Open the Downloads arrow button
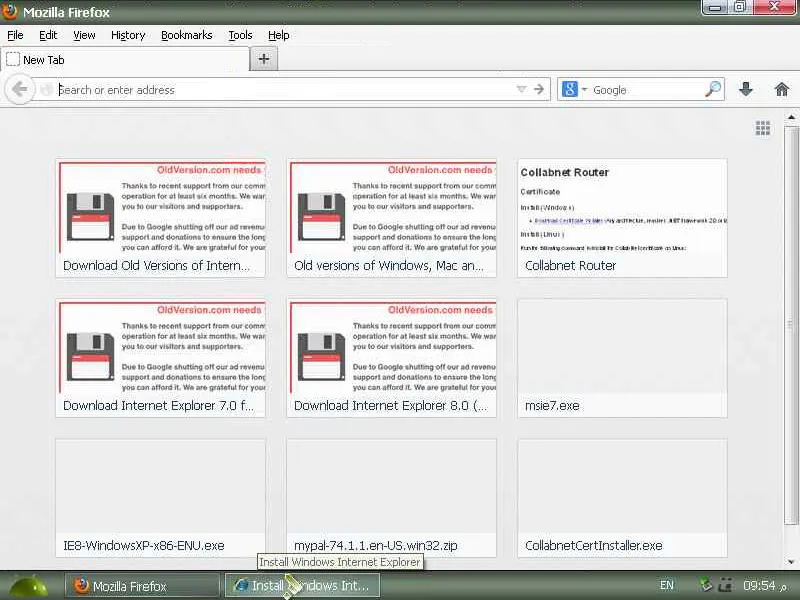This screenshot has width=800, height=600. [x=745, y=89]
